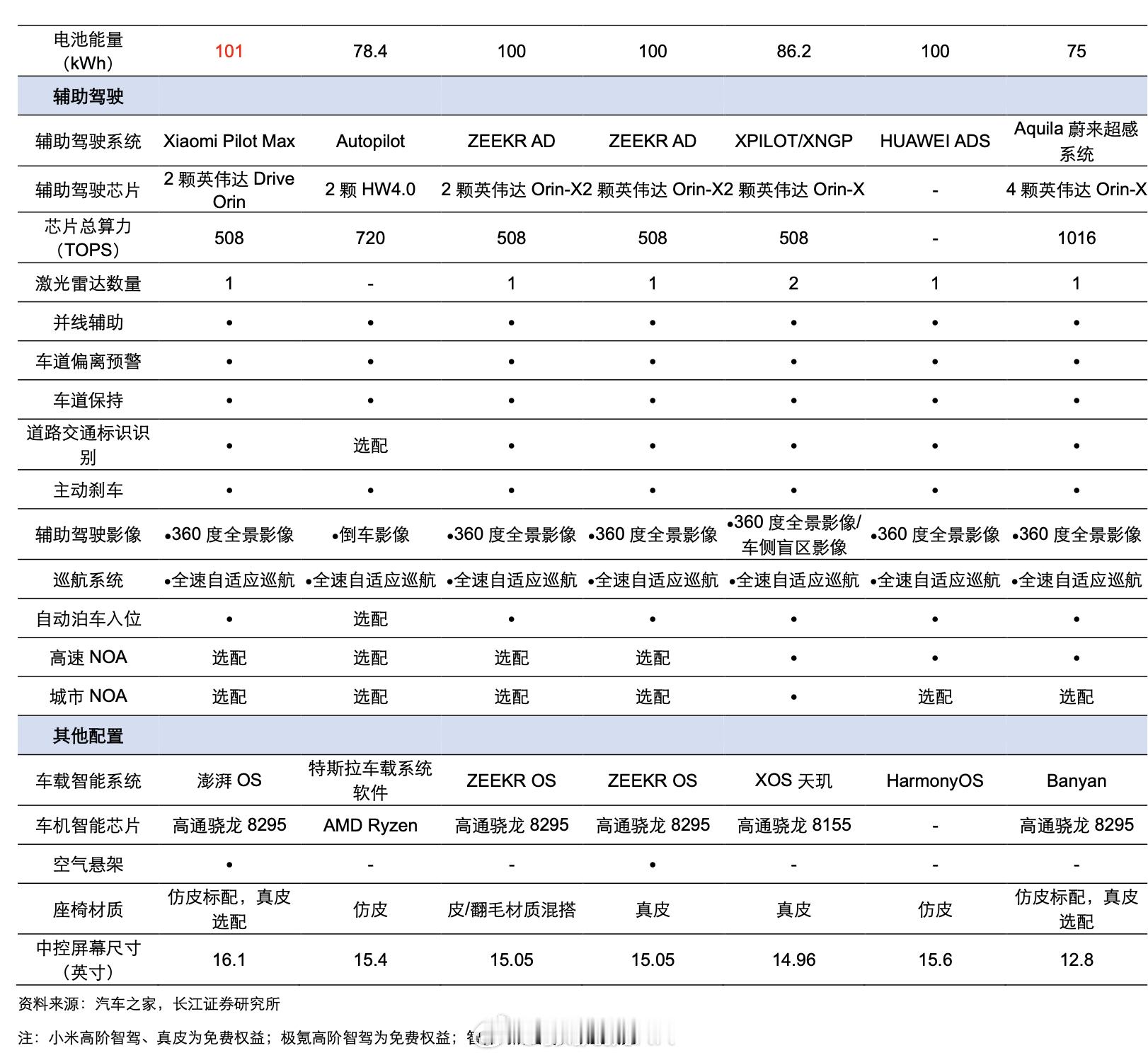This screenshot has height=1060, width=1148.
Task: Select the TOPS value 720
Action: [x=370, y=238]
